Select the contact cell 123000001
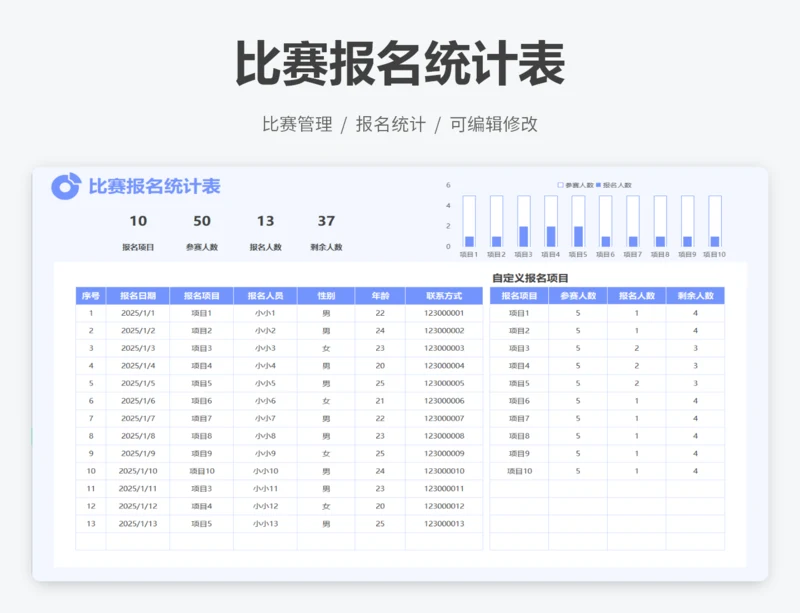The height and width of the screenshot is (613, 800). (x=444, y=313)
